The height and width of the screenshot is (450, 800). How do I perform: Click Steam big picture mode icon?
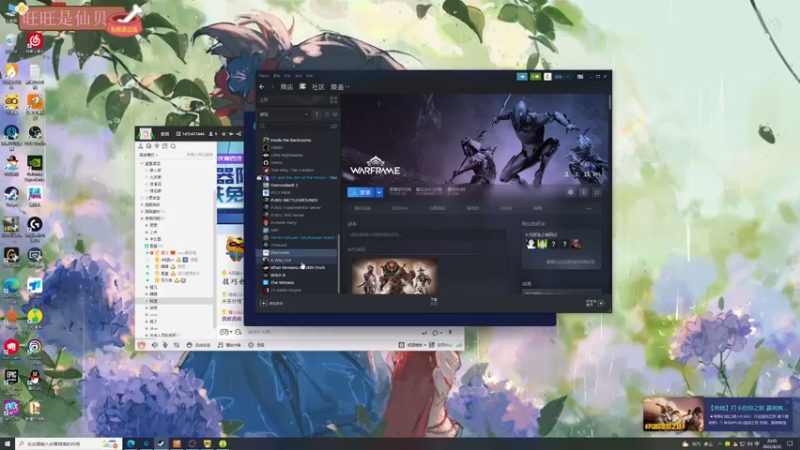(580, 77)
